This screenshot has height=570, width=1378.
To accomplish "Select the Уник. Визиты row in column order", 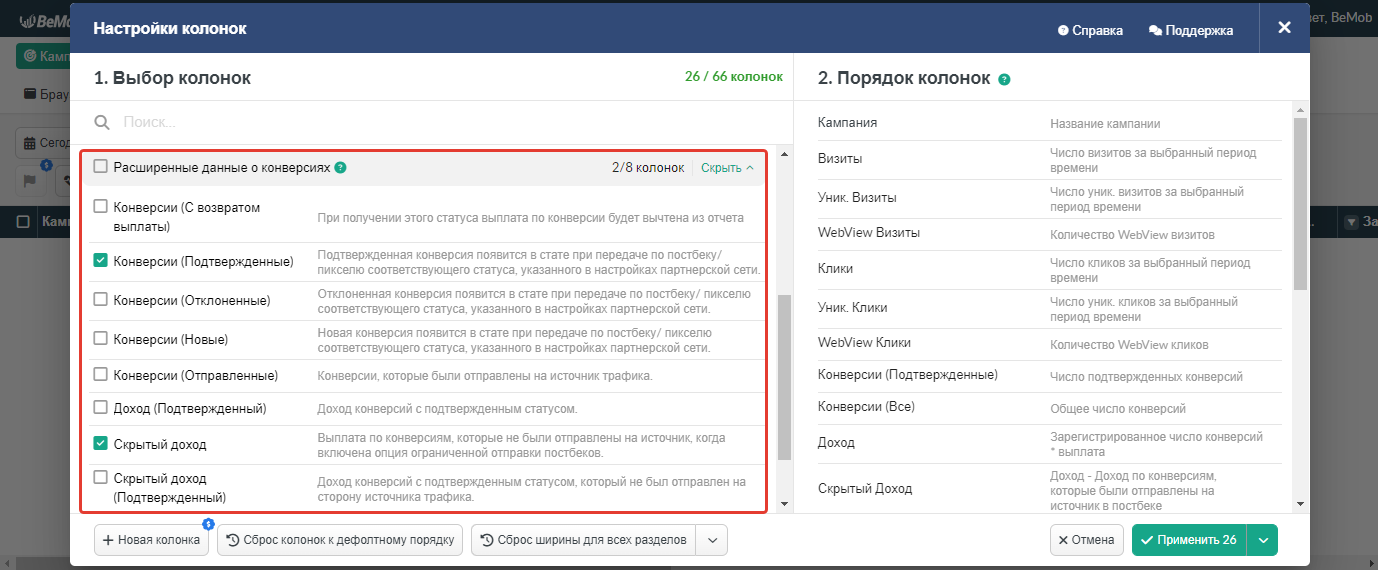I will (x=1049, y=198).
